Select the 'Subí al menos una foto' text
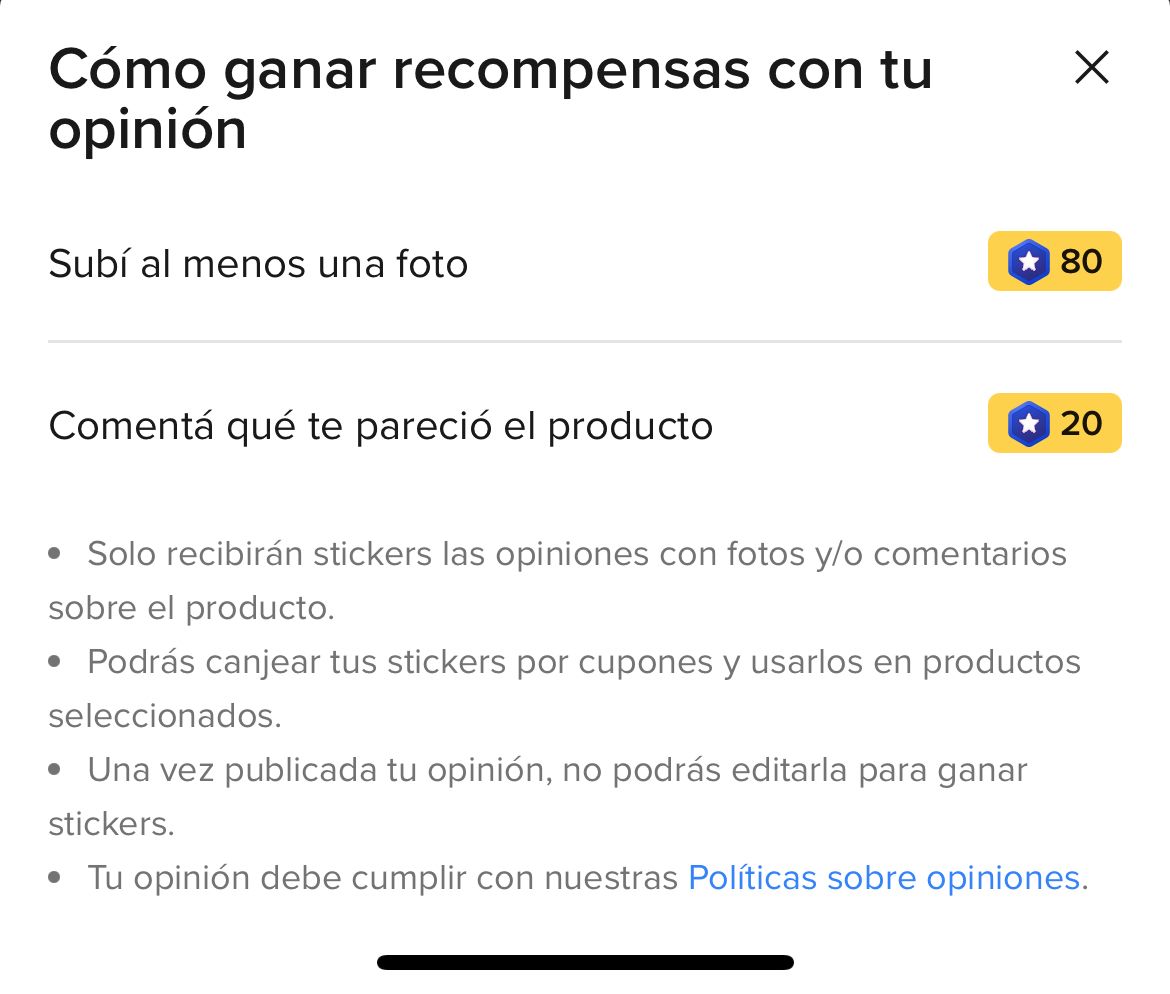This screenshot has width=1170, height=994. [x=258, y=264]
